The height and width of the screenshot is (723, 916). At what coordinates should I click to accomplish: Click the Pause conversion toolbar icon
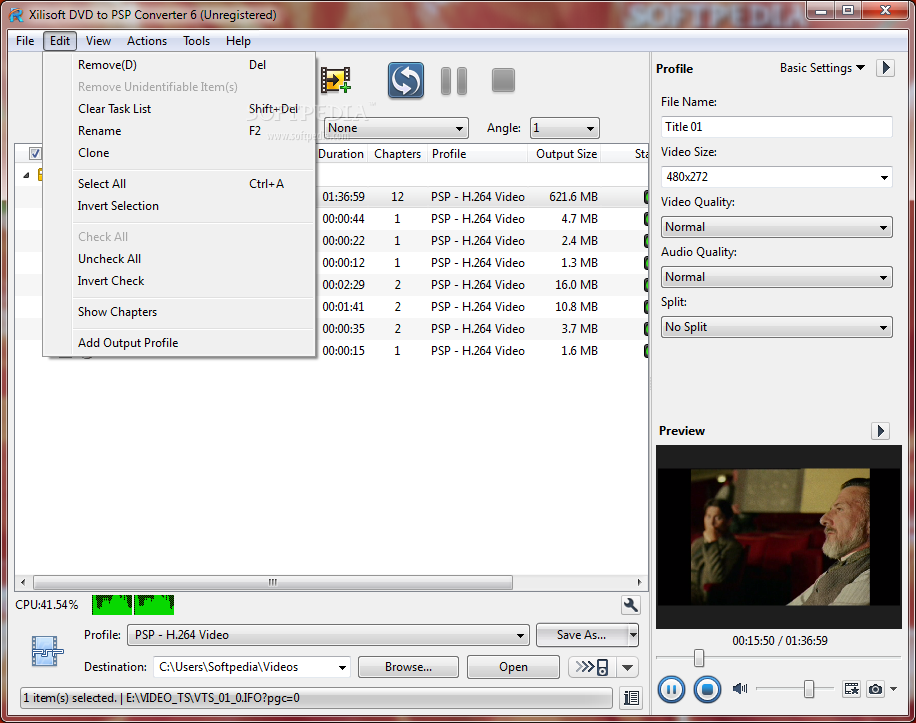coord(454,81)
